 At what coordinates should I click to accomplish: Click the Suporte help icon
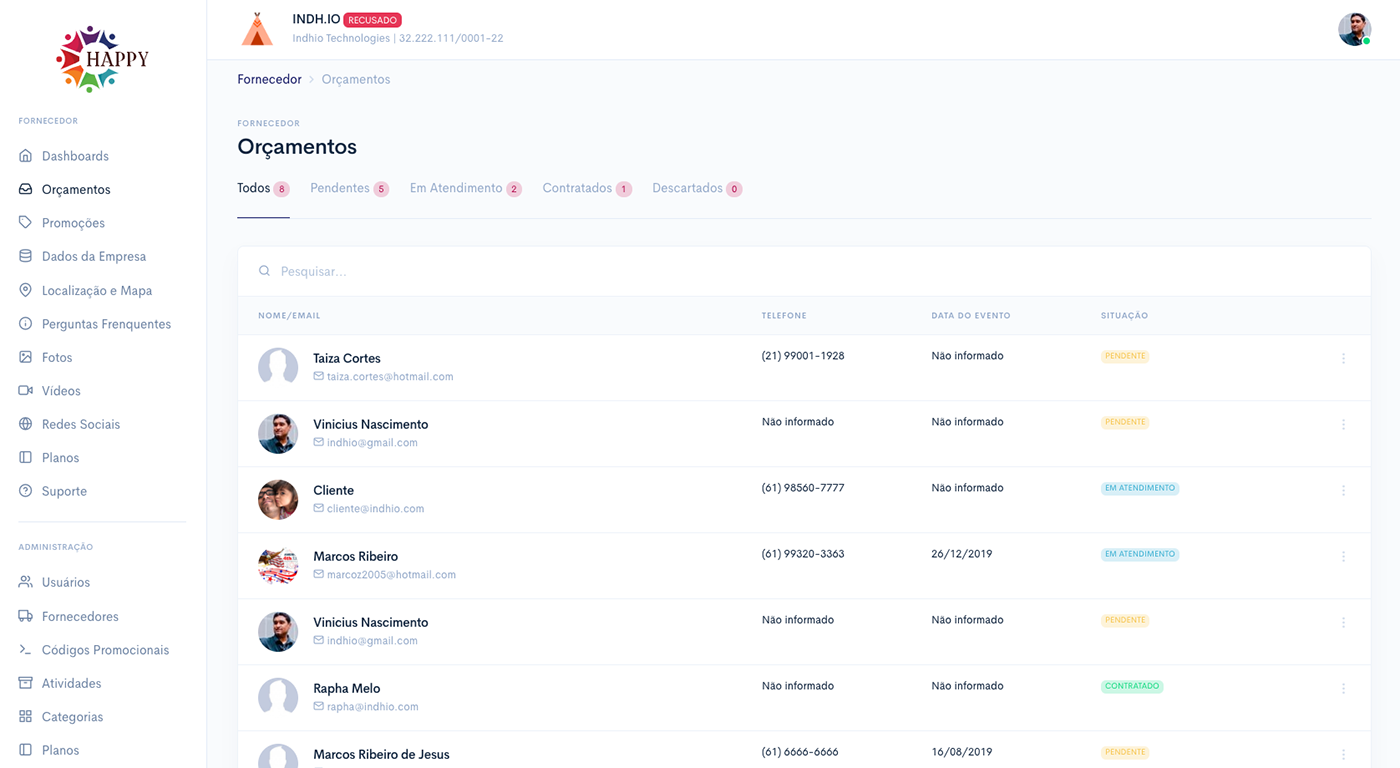pyautogui.click(x=26, y=491)
